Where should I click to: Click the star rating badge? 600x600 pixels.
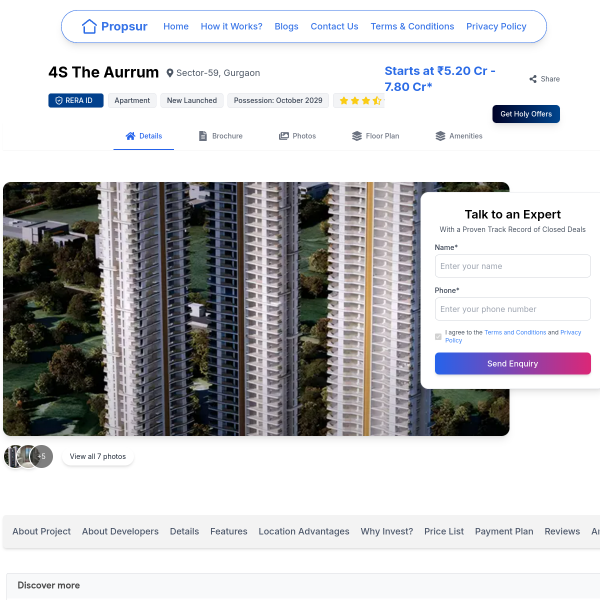pyautogui.click(x=359, y=101)
